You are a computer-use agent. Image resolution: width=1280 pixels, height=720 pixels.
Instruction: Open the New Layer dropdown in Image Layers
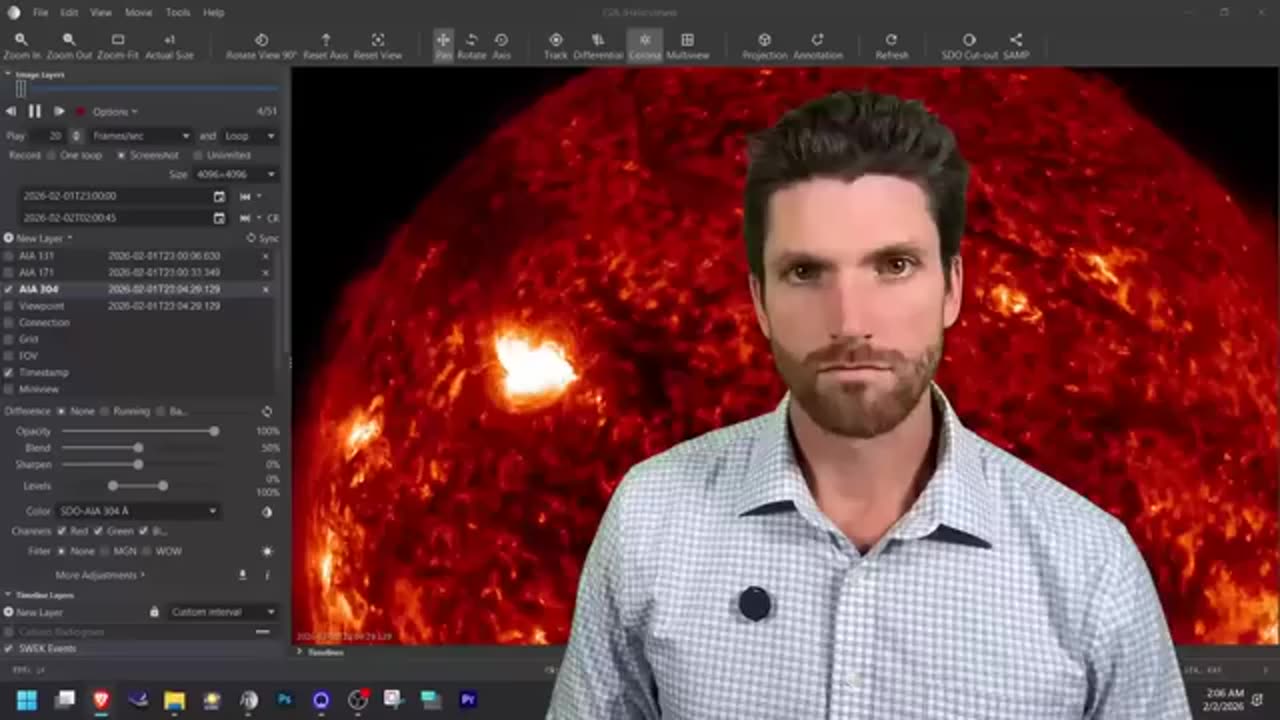tap(39, 238)
